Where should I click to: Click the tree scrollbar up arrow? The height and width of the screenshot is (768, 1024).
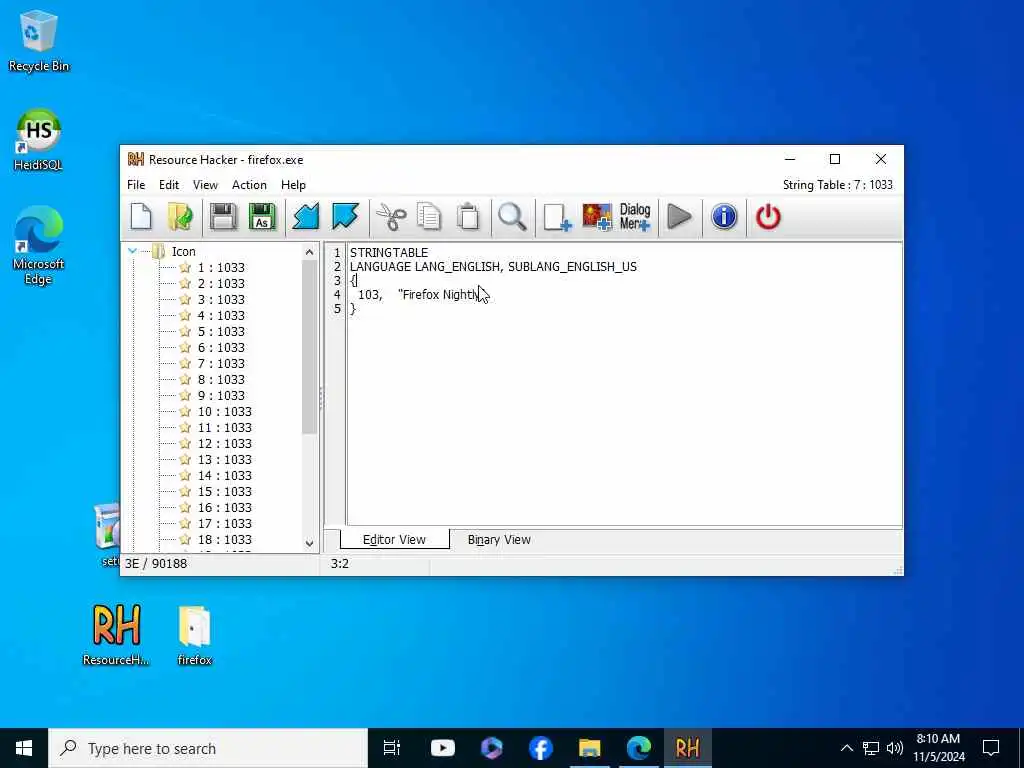310,252
